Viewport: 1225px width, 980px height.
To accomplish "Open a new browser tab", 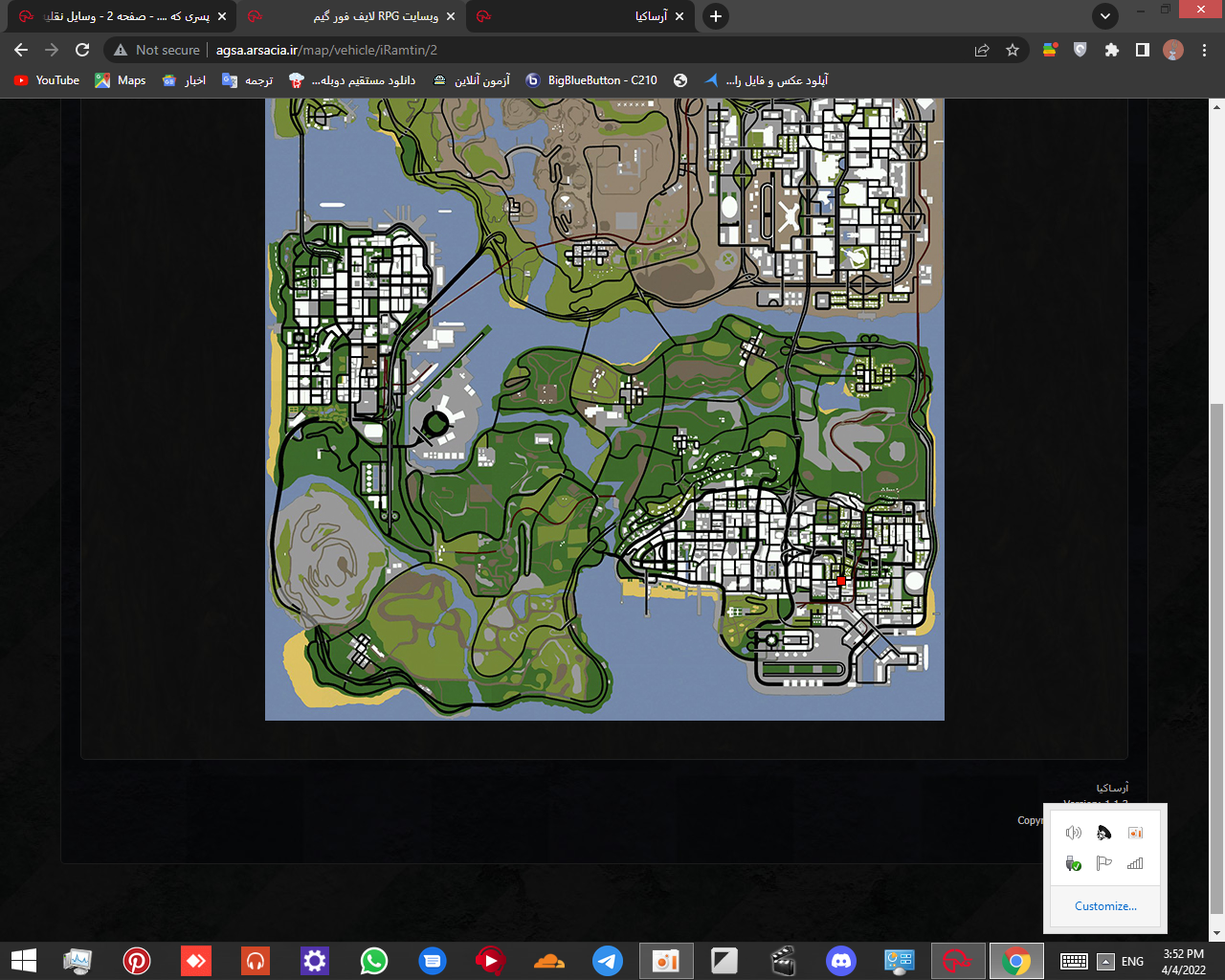I will click(x=715, y=16).
